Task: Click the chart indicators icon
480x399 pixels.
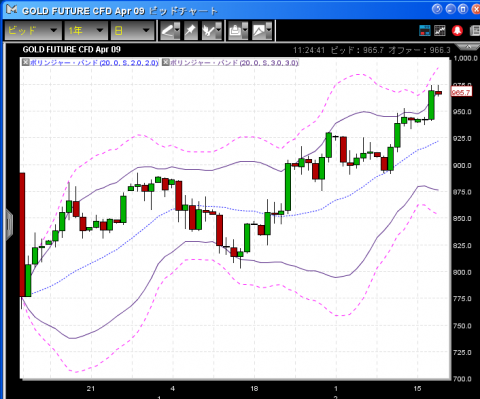Action: coord(440,30)
